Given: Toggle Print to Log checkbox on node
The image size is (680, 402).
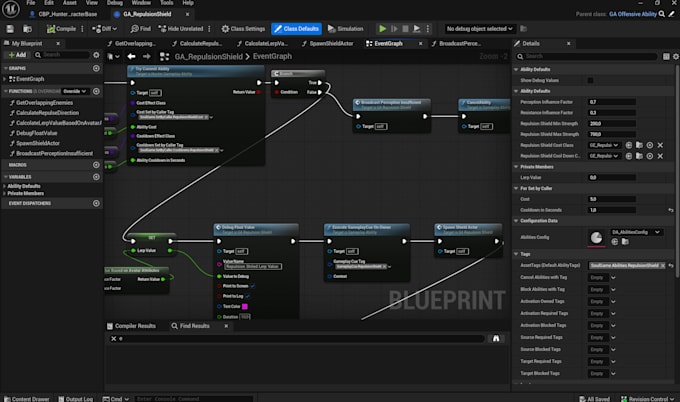Looking at the screenshot, I should 247,296.
